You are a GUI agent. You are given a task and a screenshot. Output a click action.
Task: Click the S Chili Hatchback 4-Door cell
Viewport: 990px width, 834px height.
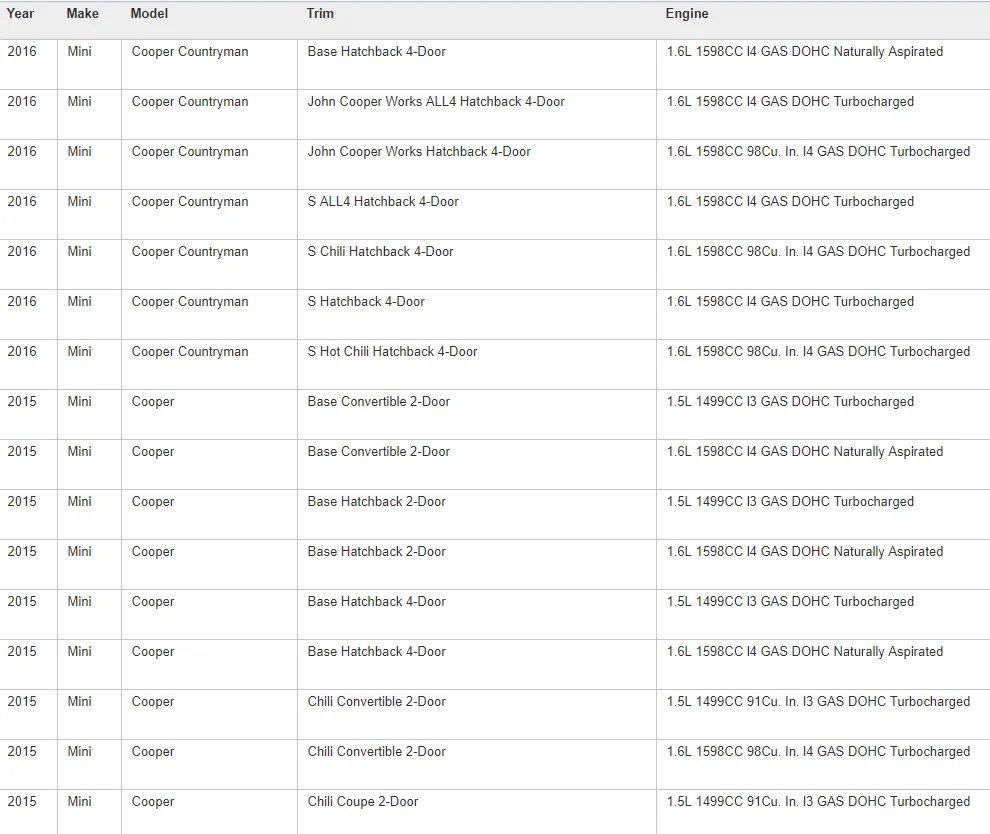tap(380, 252)
